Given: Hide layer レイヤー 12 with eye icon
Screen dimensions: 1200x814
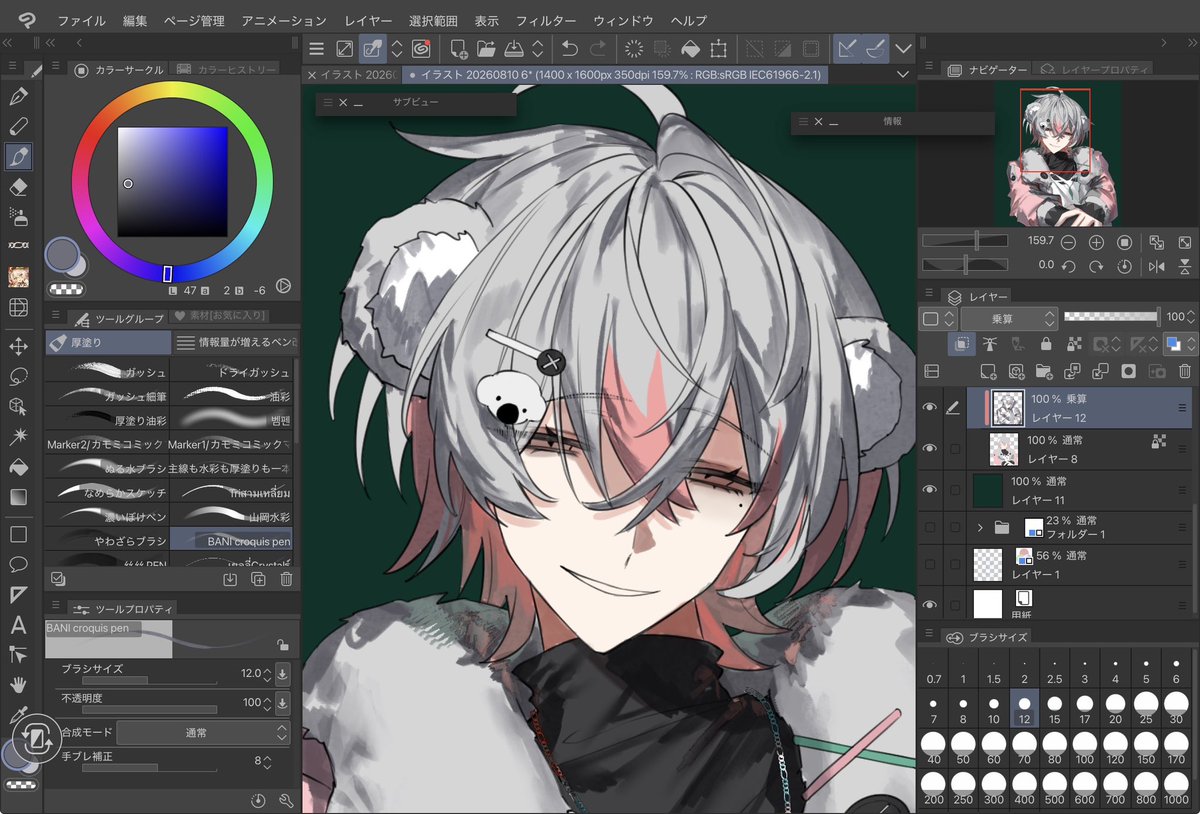Looking at the screenshot, I should pyautogui.click(x=930, y=407).
